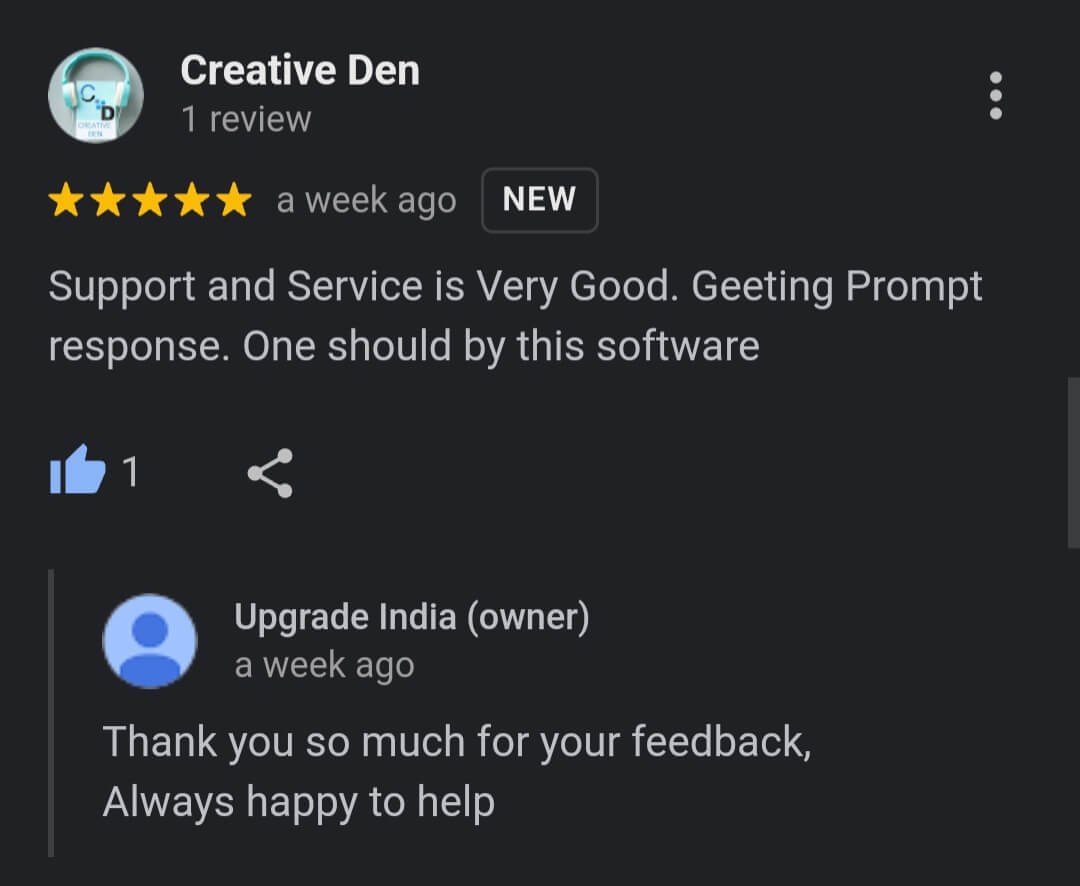Click the like count number beside the thumbs-up icon

(x=130, y=472)
